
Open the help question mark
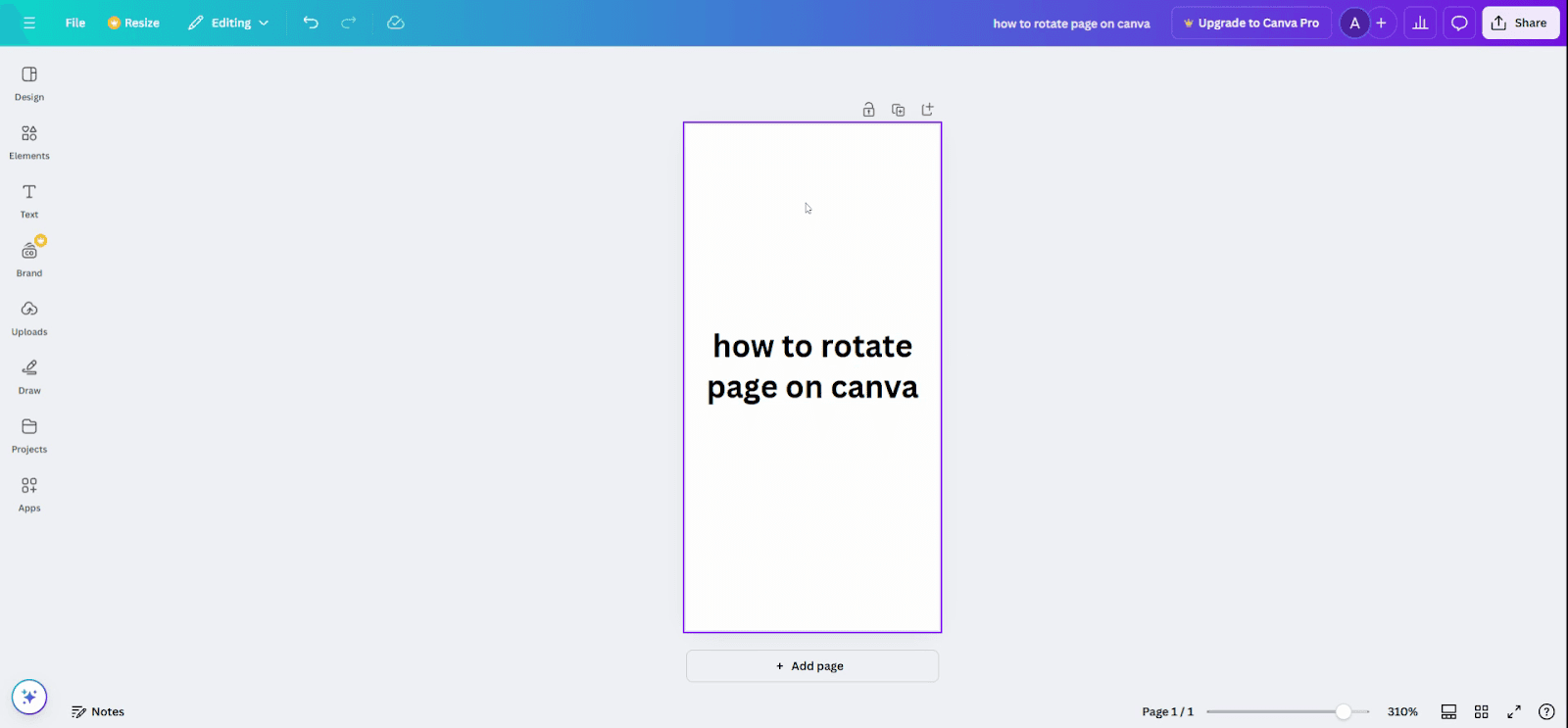(x=1546, y=712)
